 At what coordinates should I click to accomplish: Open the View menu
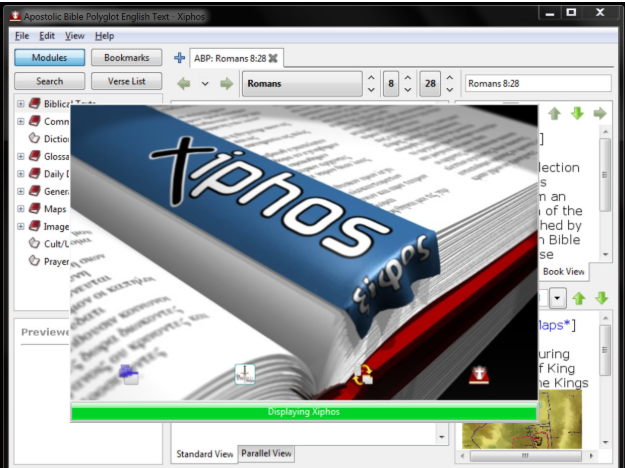[x=75, y=36]
